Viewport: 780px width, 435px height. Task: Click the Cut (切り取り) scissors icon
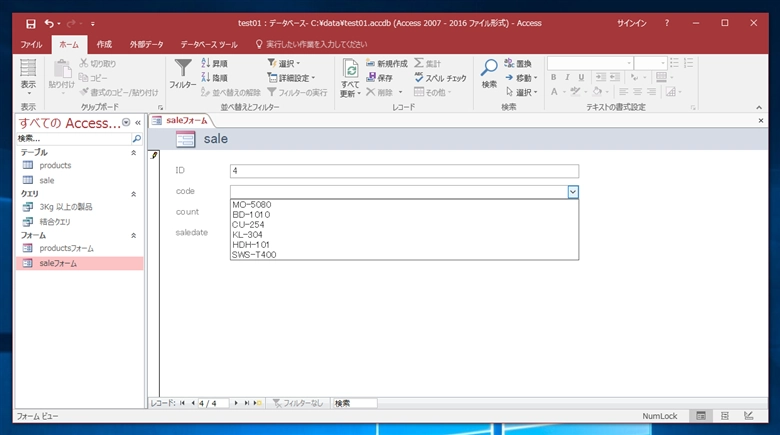tap(84, 63)
